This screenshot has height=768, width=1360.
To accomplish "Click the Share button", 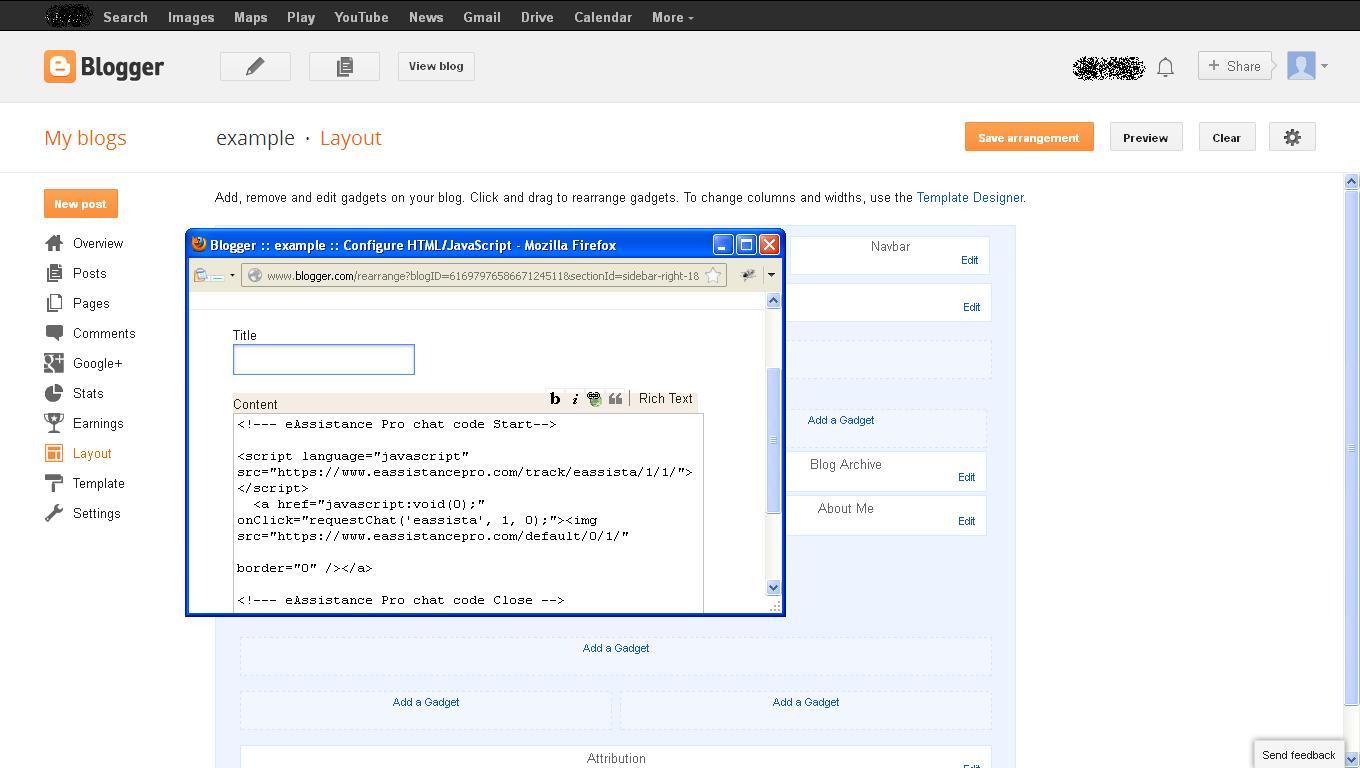I will 1235,66.
